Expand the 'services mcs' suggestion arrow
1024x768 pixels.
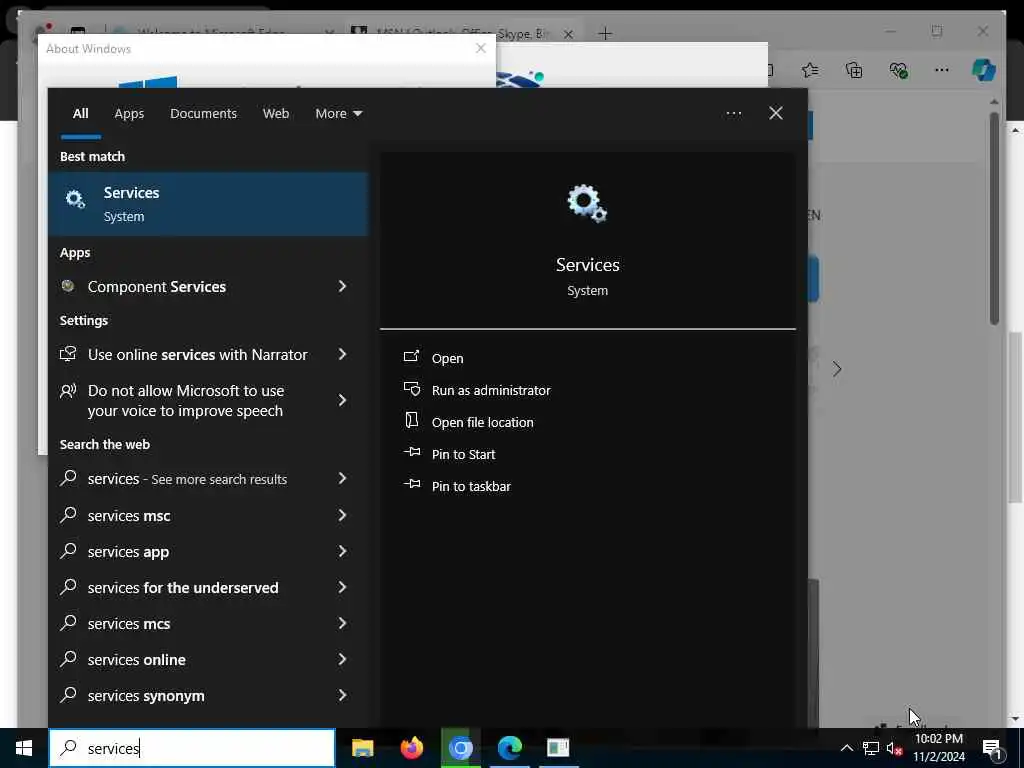pyautogui.click(x=342, y=623)
